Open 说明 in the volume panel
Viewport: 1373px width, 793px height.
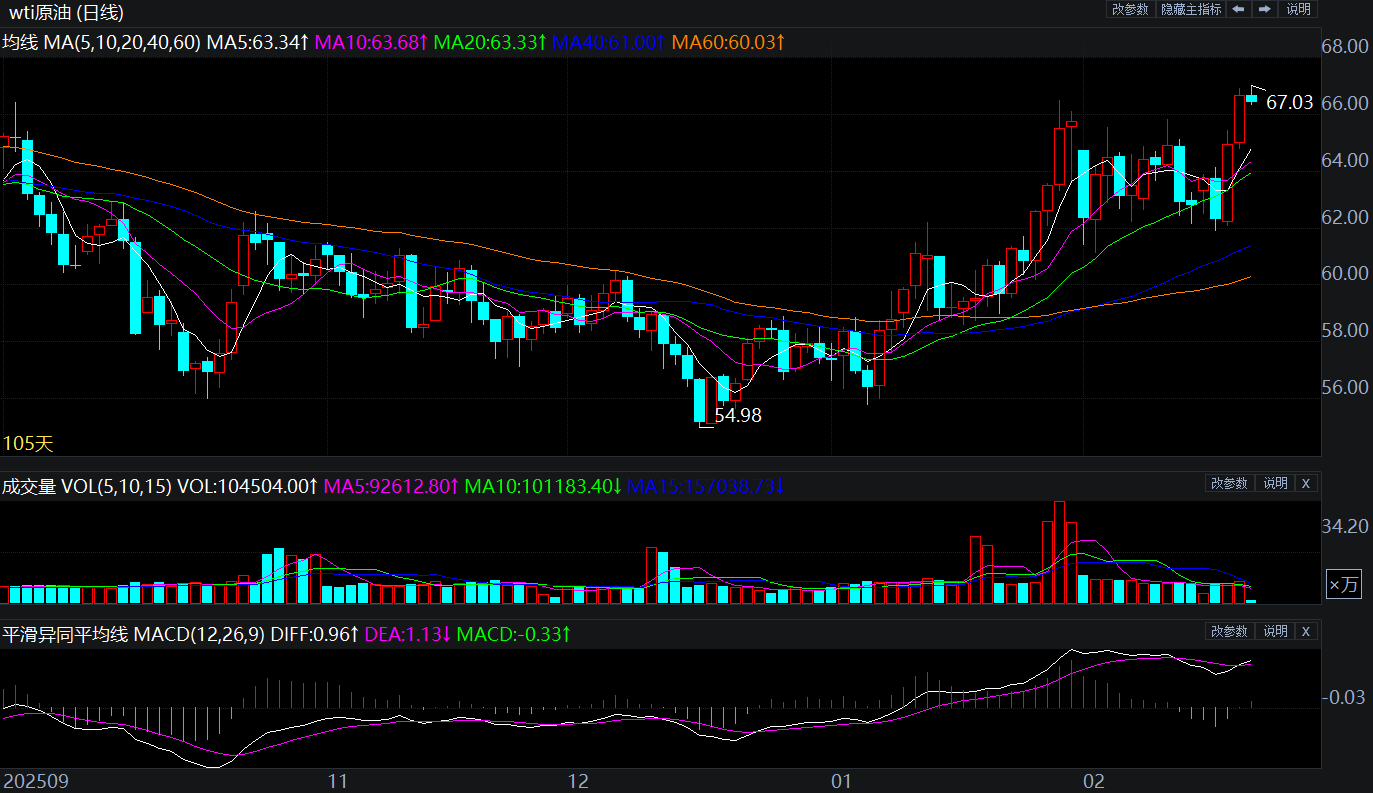tap(1275, 483)
